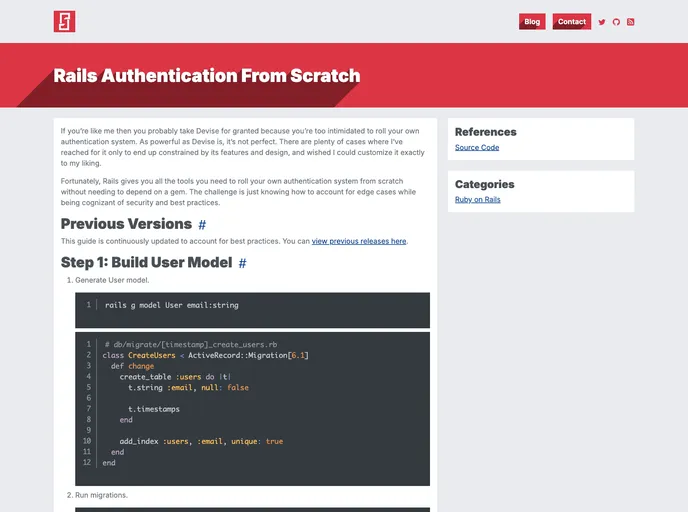Viewport: 688px width, 512px height.
Task: Click the 'create_table :users do |t|' line
Action: tap(175, 377)
